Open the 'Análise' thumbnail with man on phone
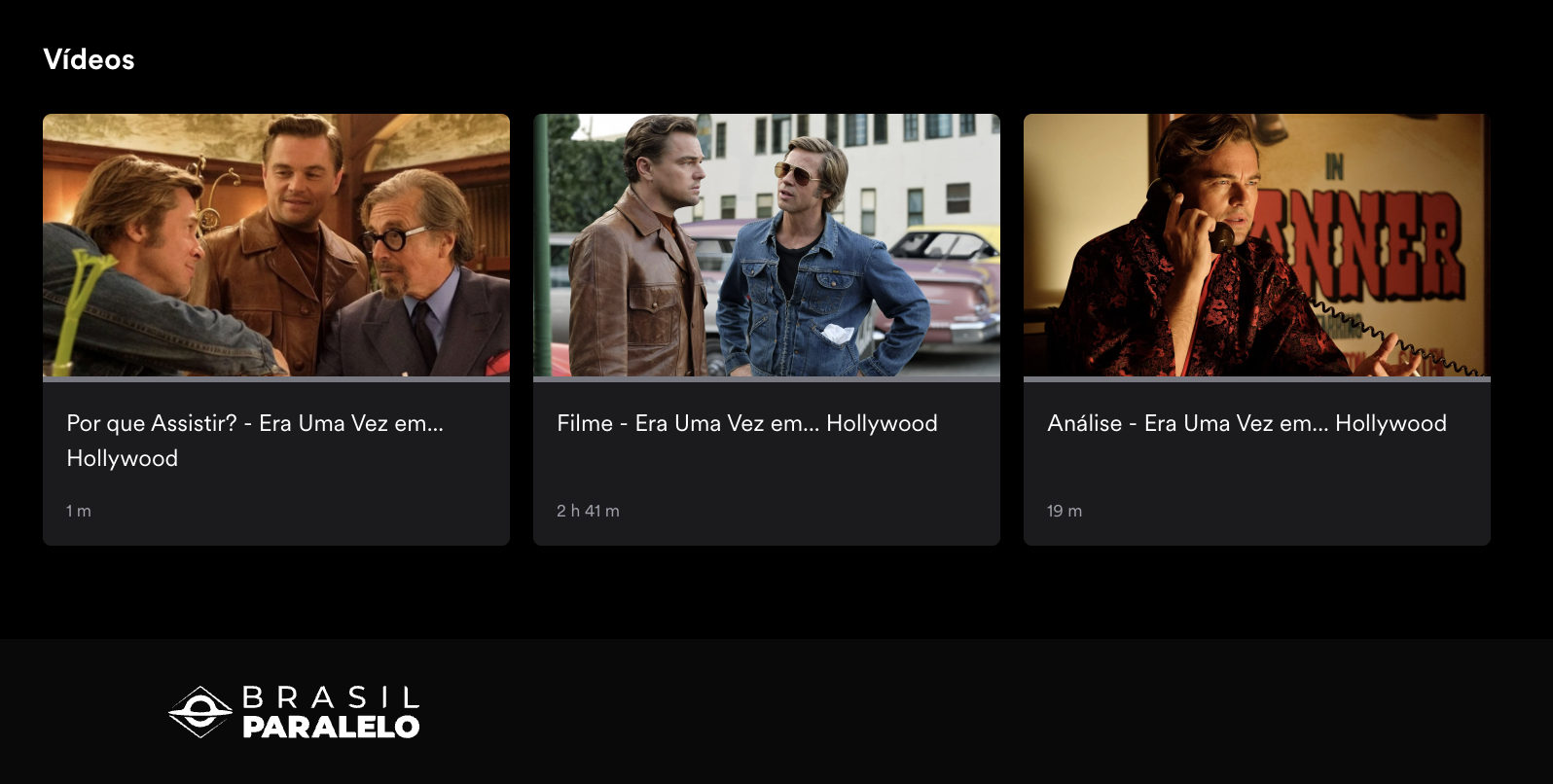This screenshot has width=1553, height=784. point(1257,245)
